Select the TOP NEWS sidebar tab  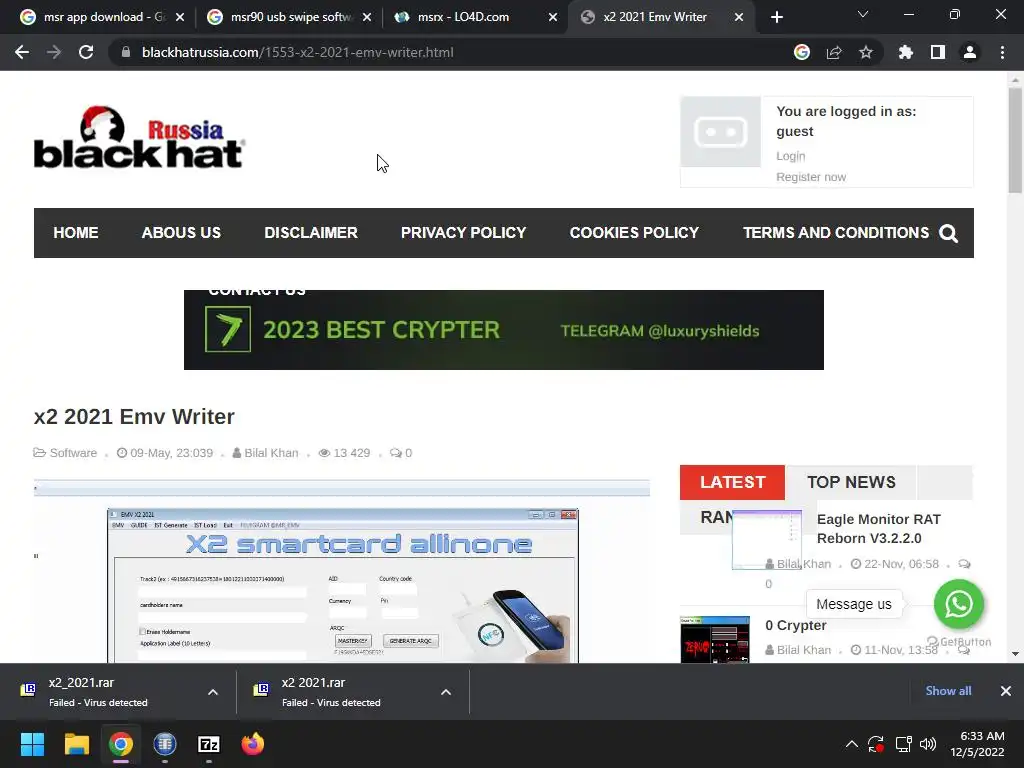point(851,482)
